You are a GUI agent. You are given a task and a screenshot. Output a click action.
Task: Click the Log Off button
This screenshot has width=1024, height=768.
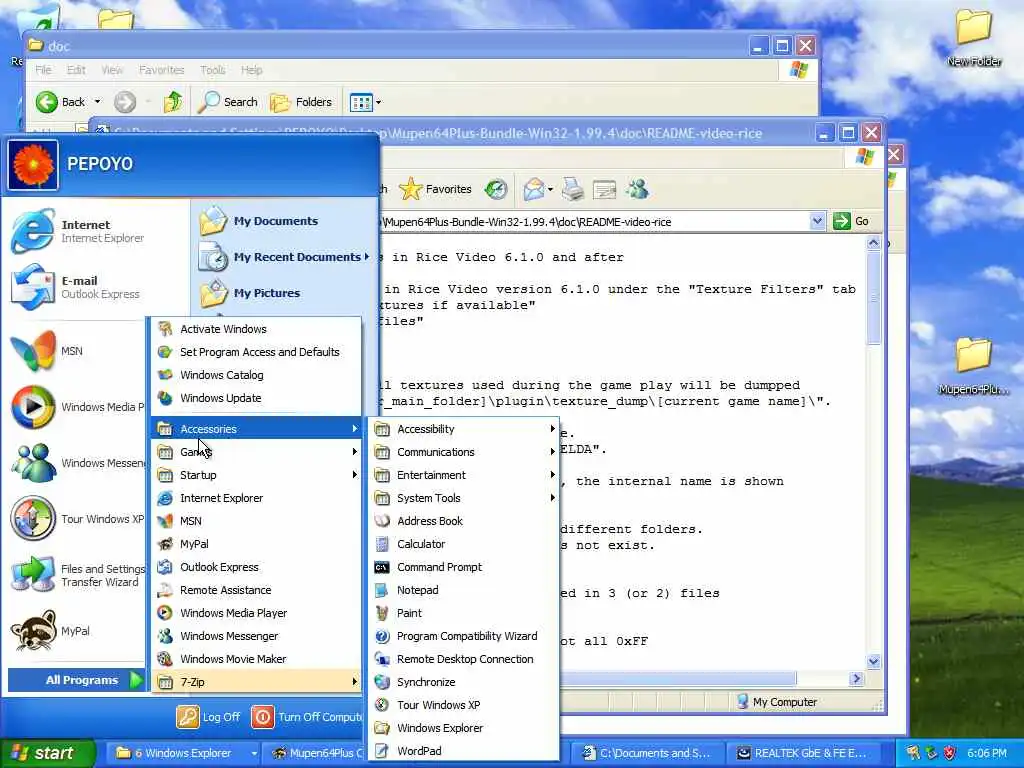point(208,716)
